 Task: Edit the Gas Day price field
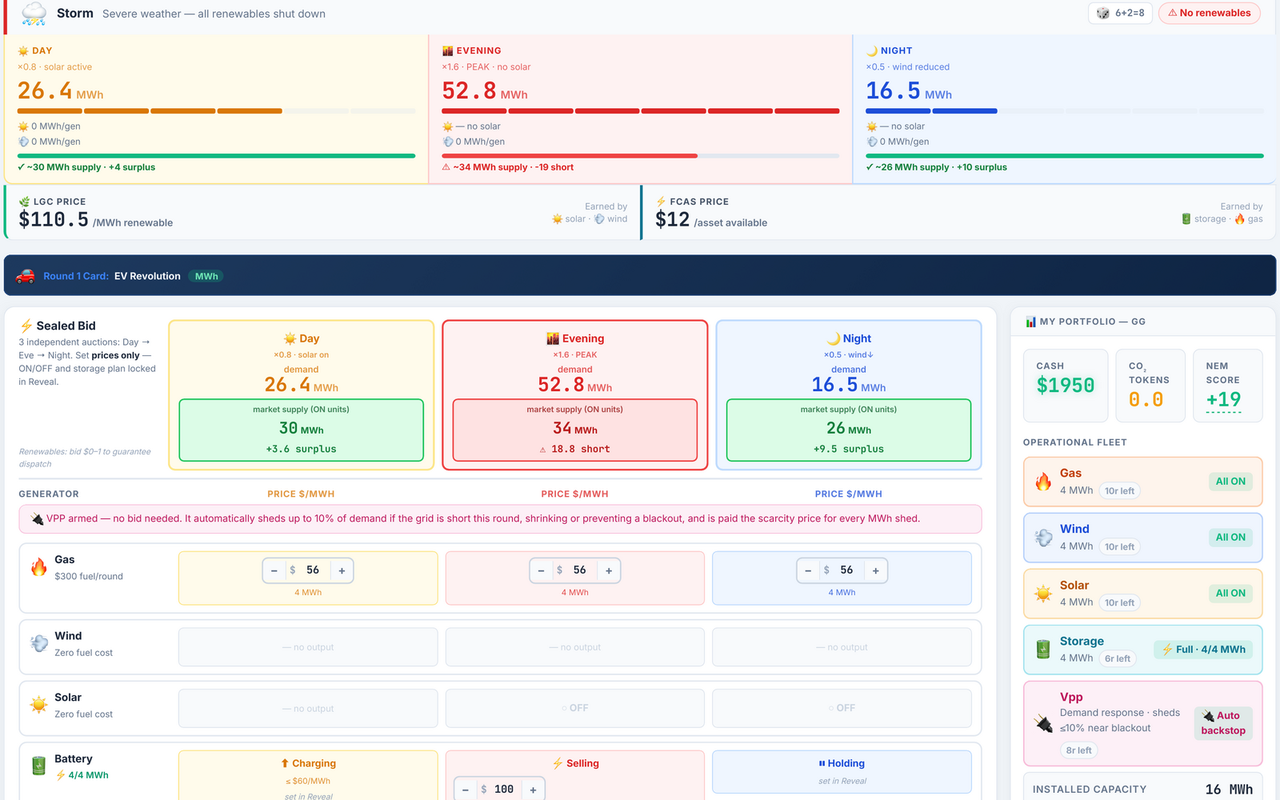click(313, 570)
